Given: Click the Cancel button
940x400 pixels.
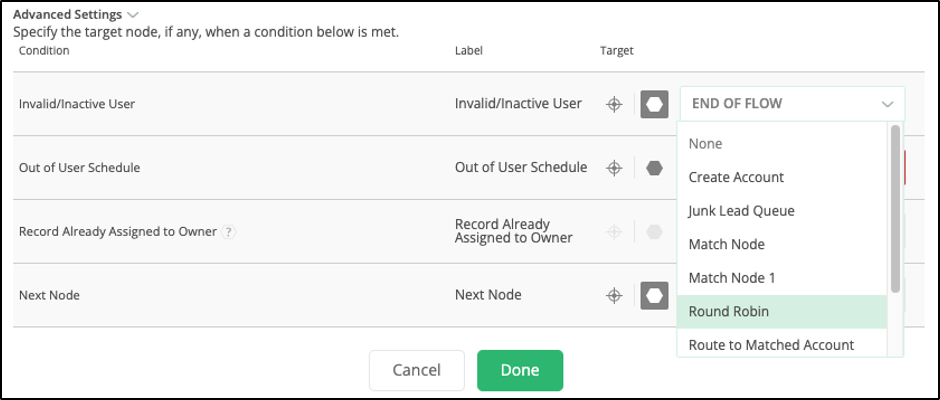Looking at the screenshot, I should (x=417, y=370).
